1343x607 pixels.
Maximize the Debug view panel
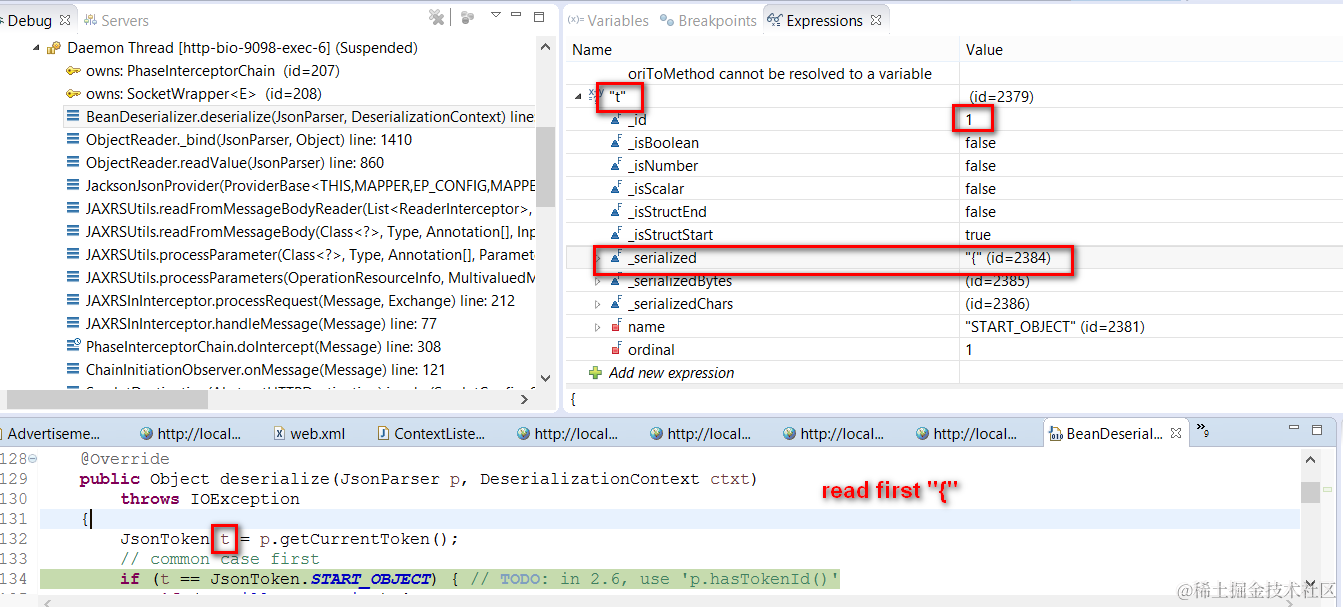[x=540, y=17]
